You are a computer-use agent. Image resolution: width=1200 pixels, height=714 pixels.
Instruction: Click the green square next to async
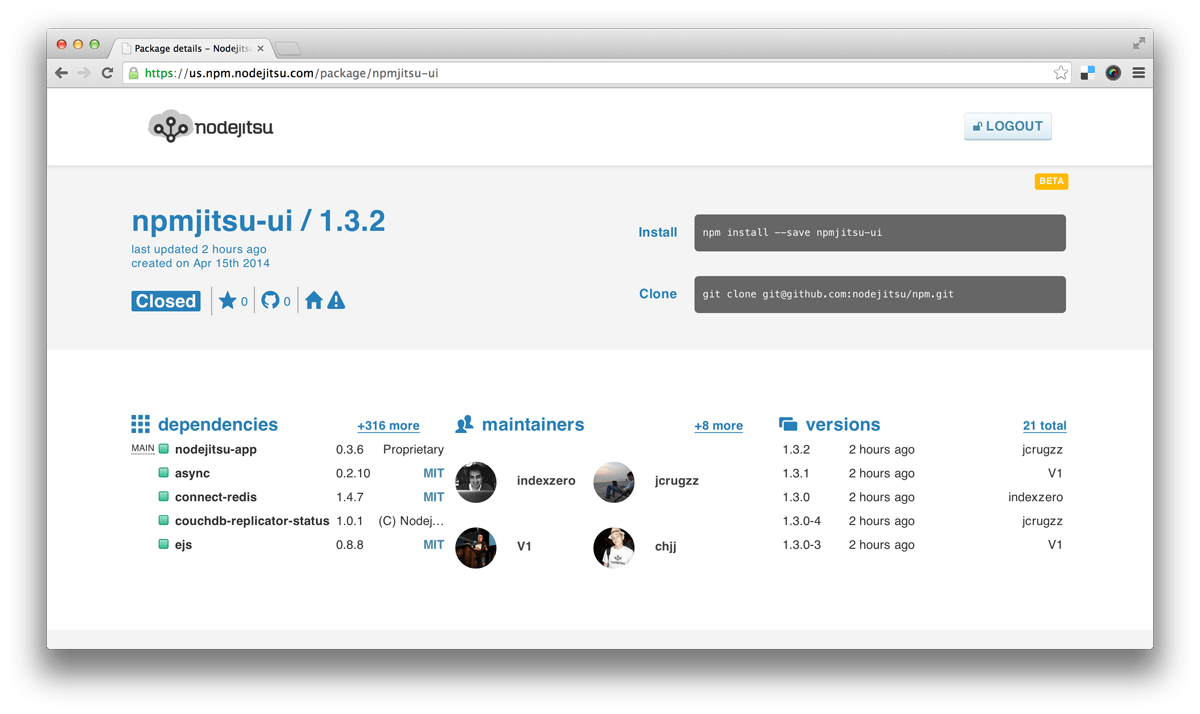164,473
